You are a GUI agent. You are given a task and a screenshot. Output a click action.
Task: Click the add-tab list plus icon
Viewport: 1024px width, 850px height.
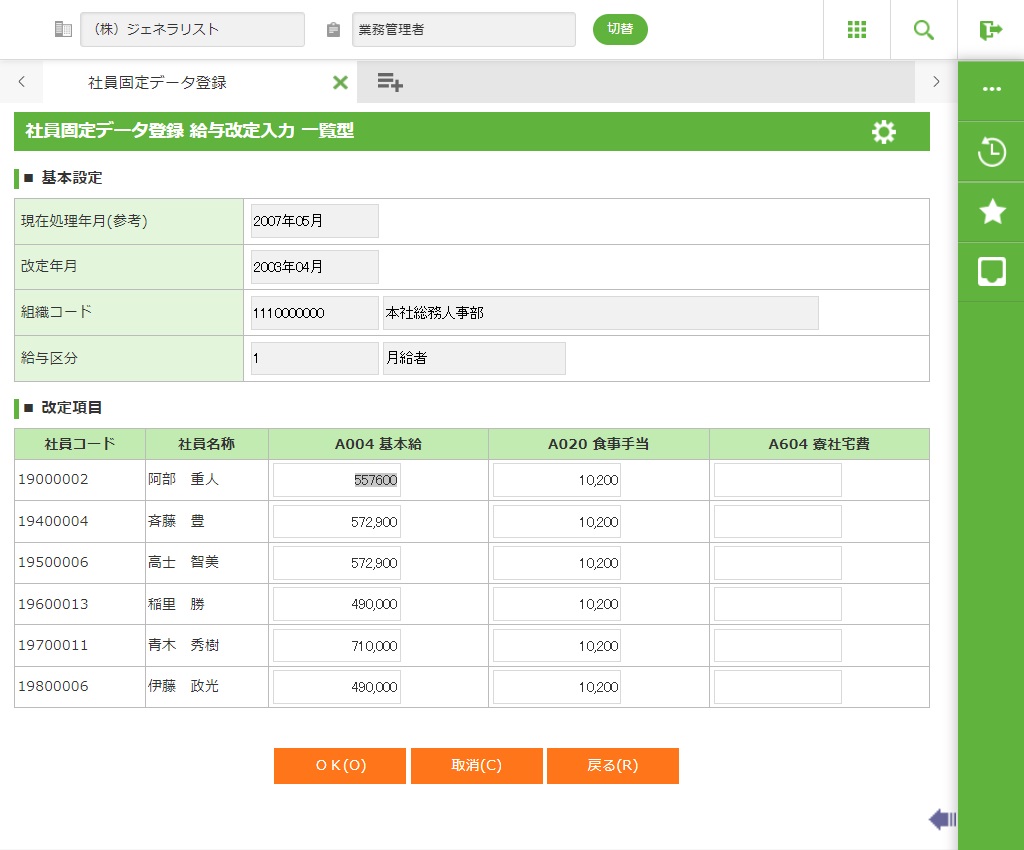(x=390, y=83)
